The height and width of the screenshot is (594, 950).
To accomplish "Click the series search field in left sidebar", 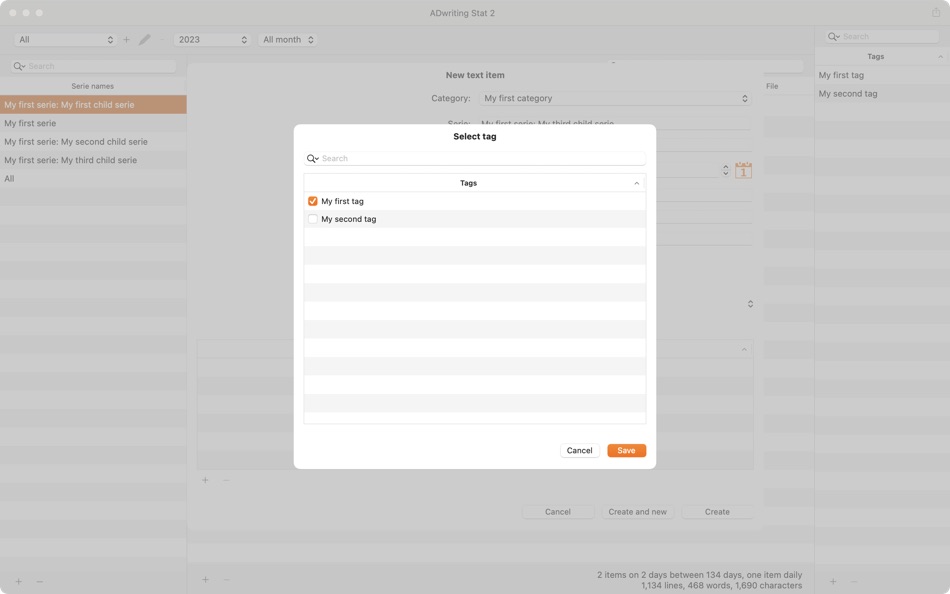I will pyautogui.click(x=93, y=66).
